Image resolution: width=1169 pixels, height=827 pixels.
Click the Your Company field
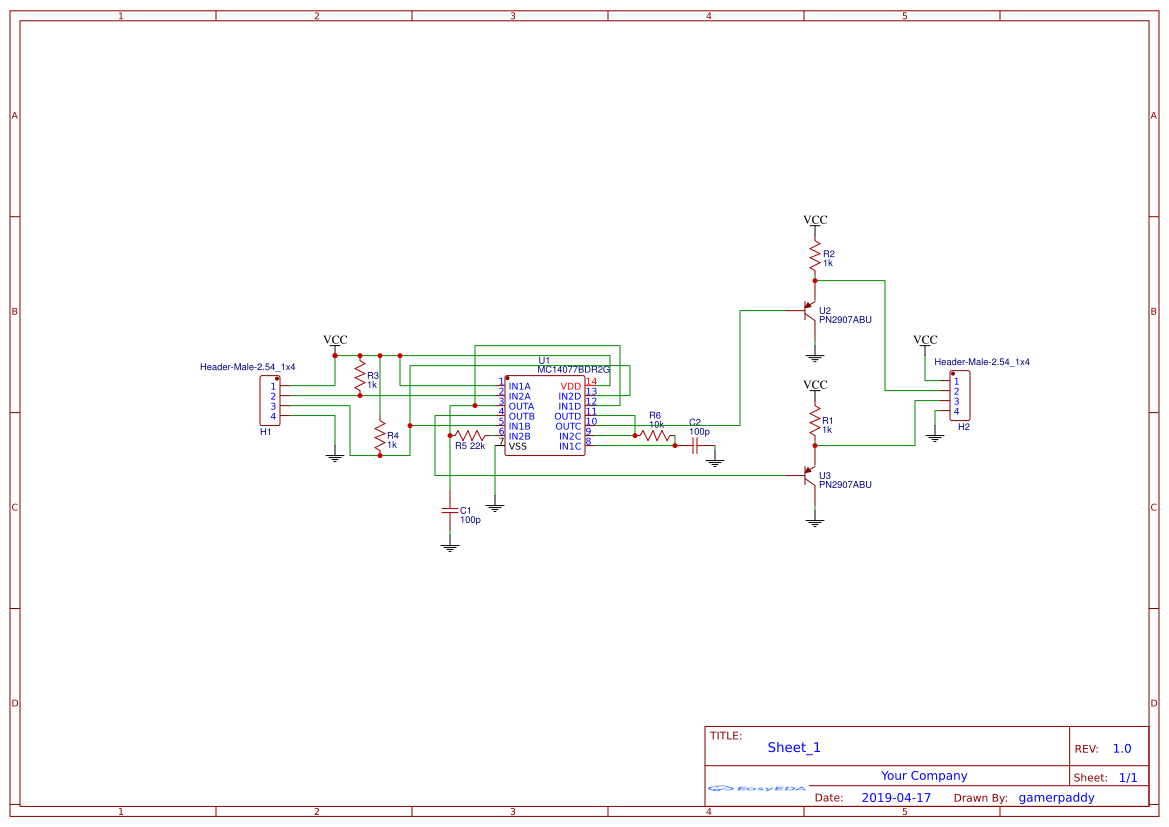pos(925,775)
